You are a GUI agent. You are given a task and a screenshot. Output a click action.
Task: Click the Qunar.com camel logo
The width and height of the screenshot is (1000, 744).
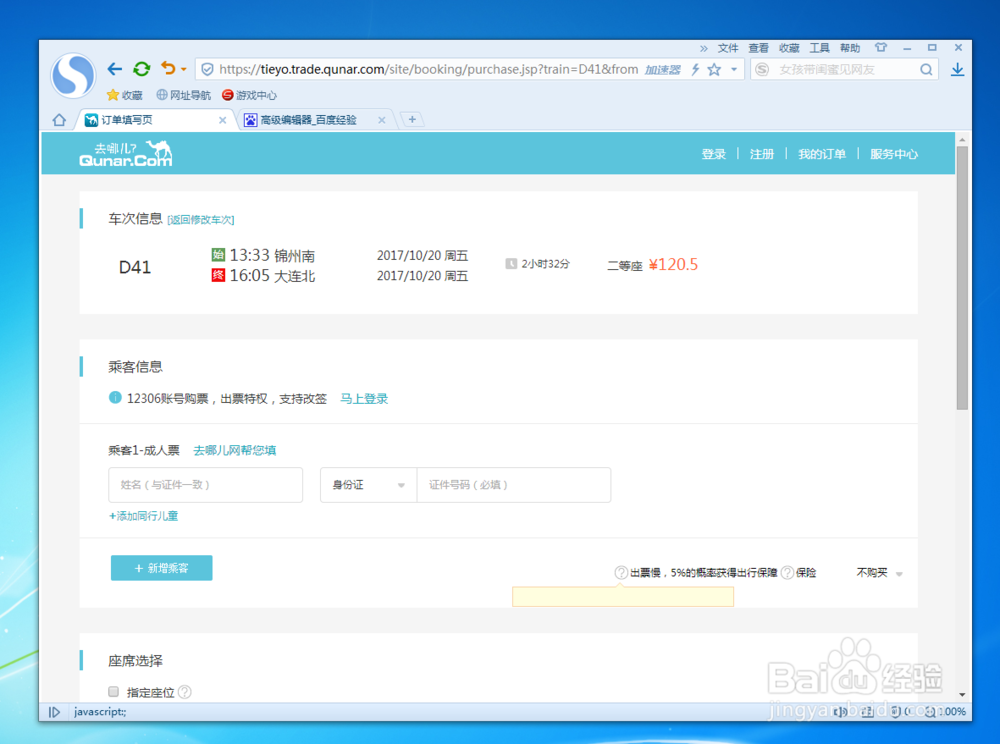pos(126,154)
